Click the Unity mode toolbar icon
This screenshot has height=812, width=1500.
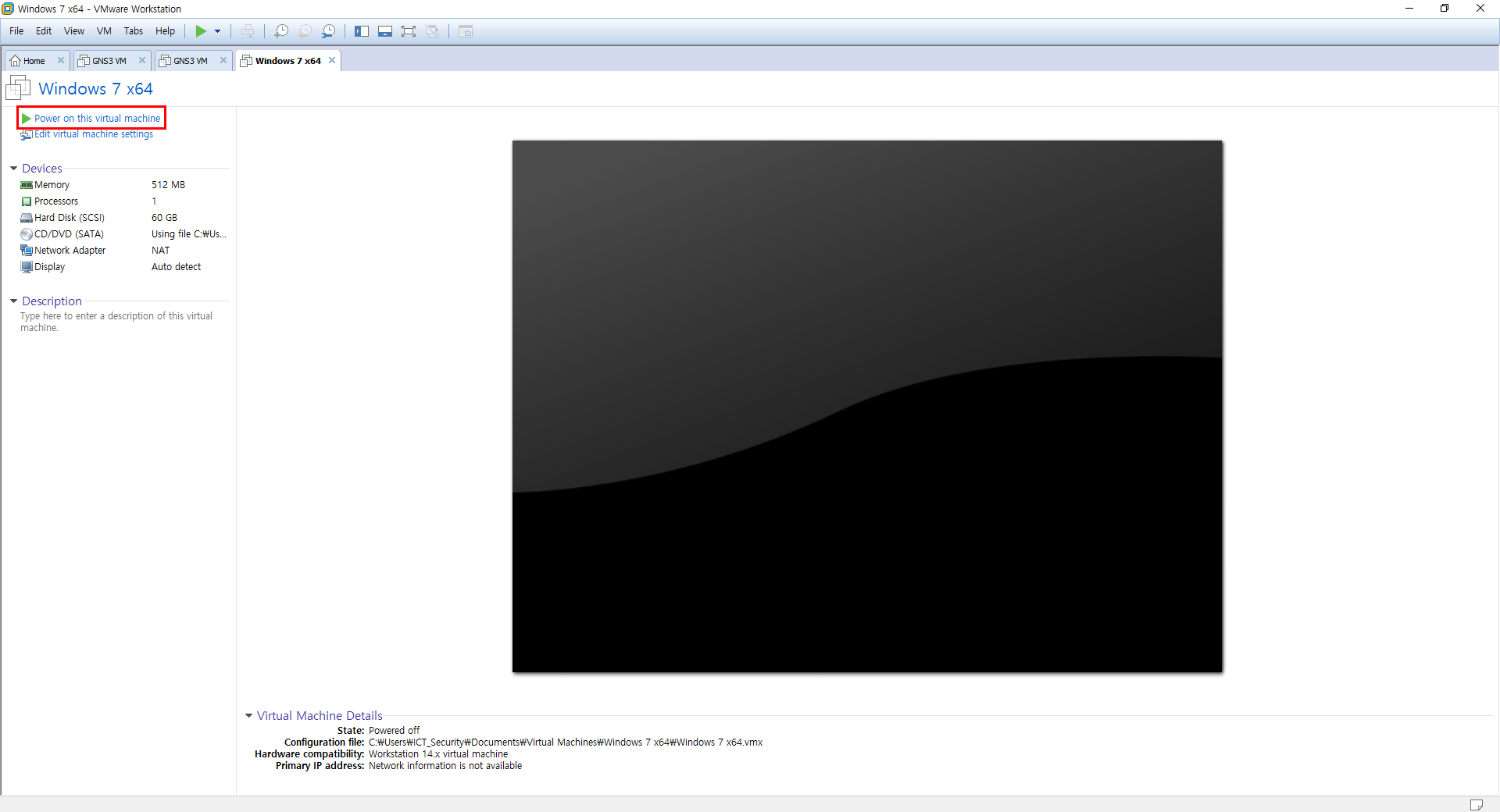pyautogui.click(x=432, y=31)
